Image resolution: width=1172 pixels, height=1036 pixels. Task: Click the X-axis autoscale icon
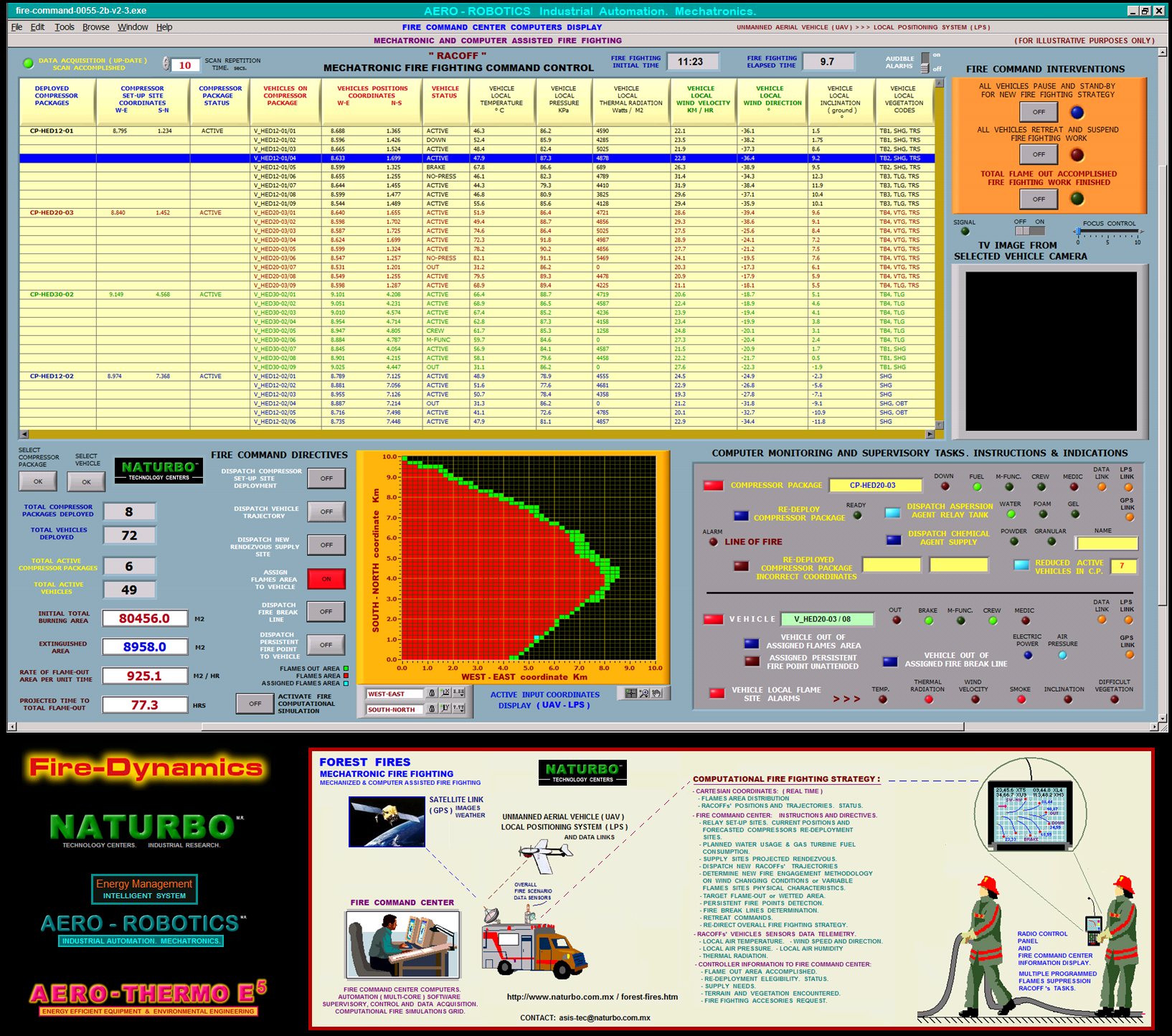[445, 693]
